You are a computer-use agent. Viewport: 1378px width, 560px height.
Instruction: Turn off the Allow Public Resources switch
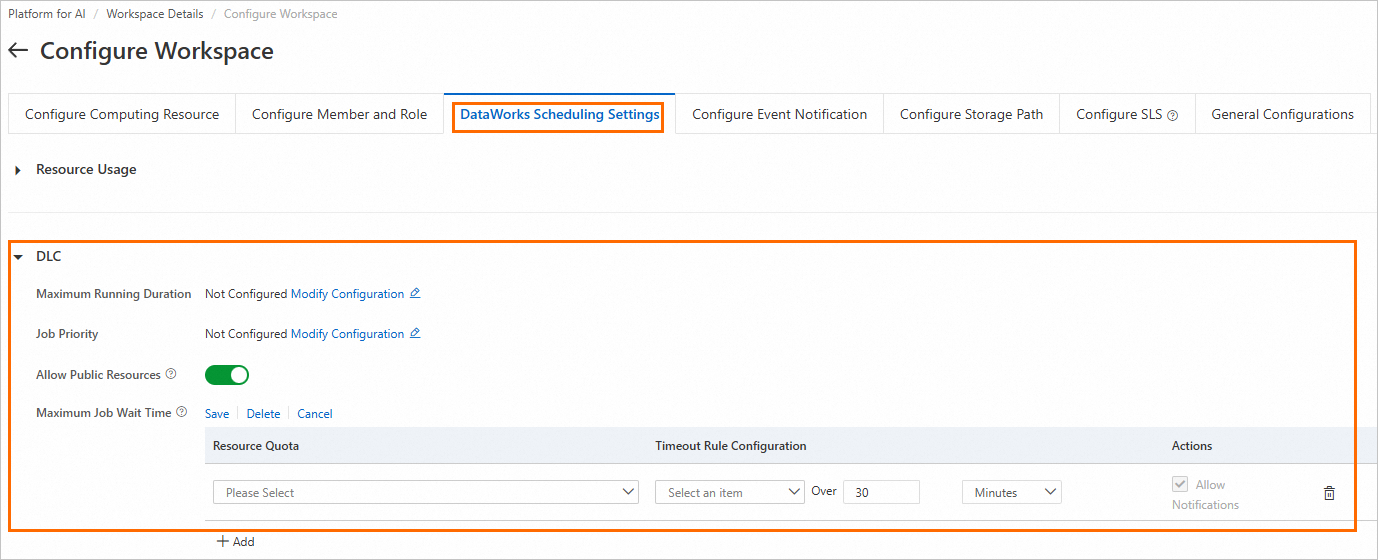coord(227,375)
